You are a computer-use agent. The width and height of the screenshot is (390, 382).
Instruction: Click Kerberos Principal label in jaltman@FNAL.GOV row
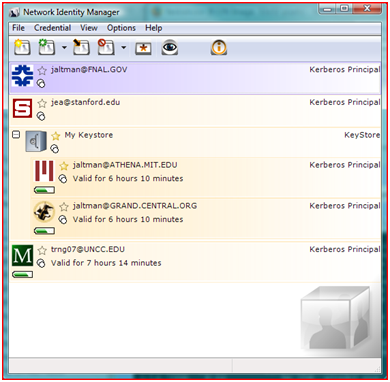345,70
